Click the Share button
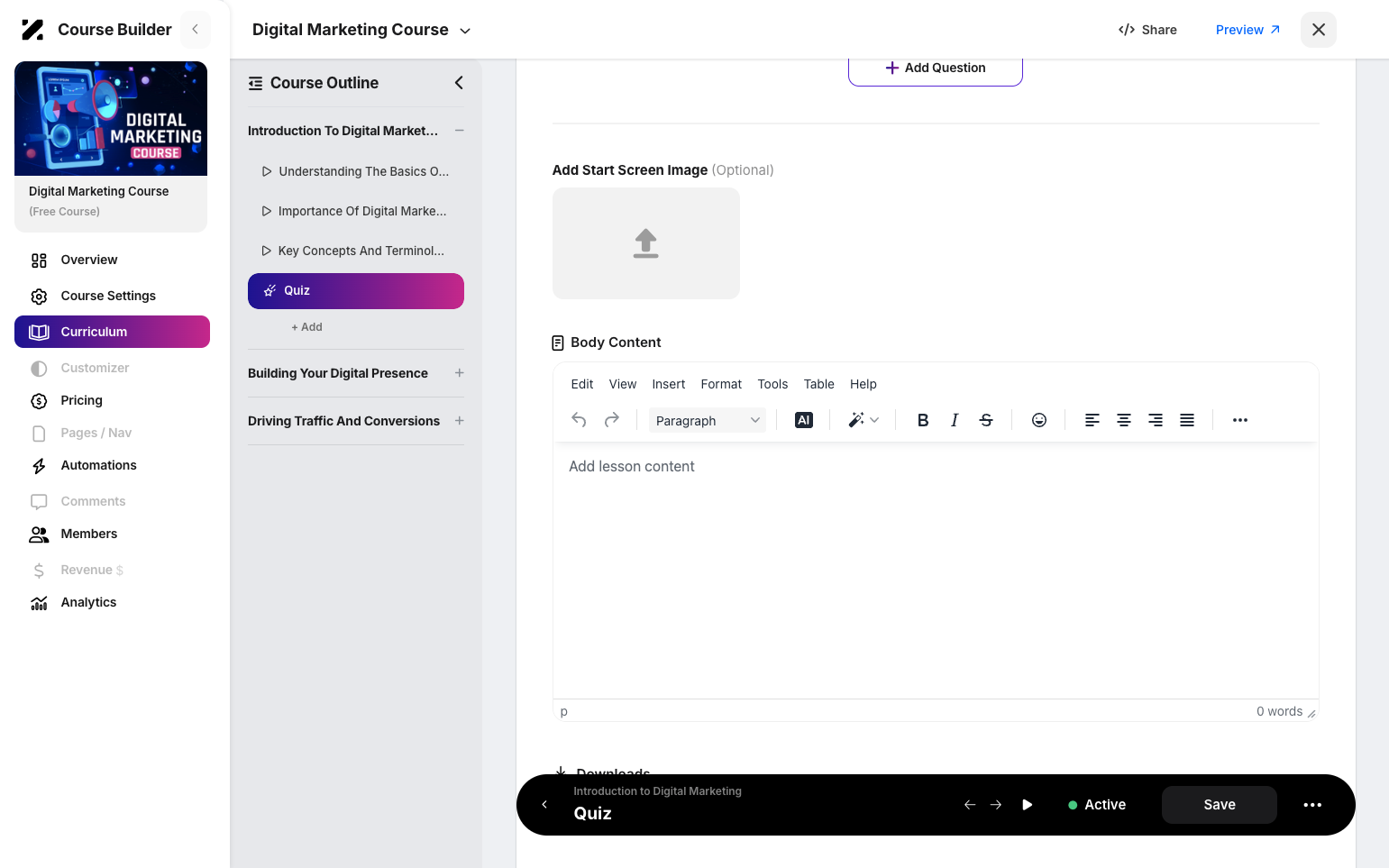The width and height of the screenshot is (1389, 868). tap(1147, 30)
